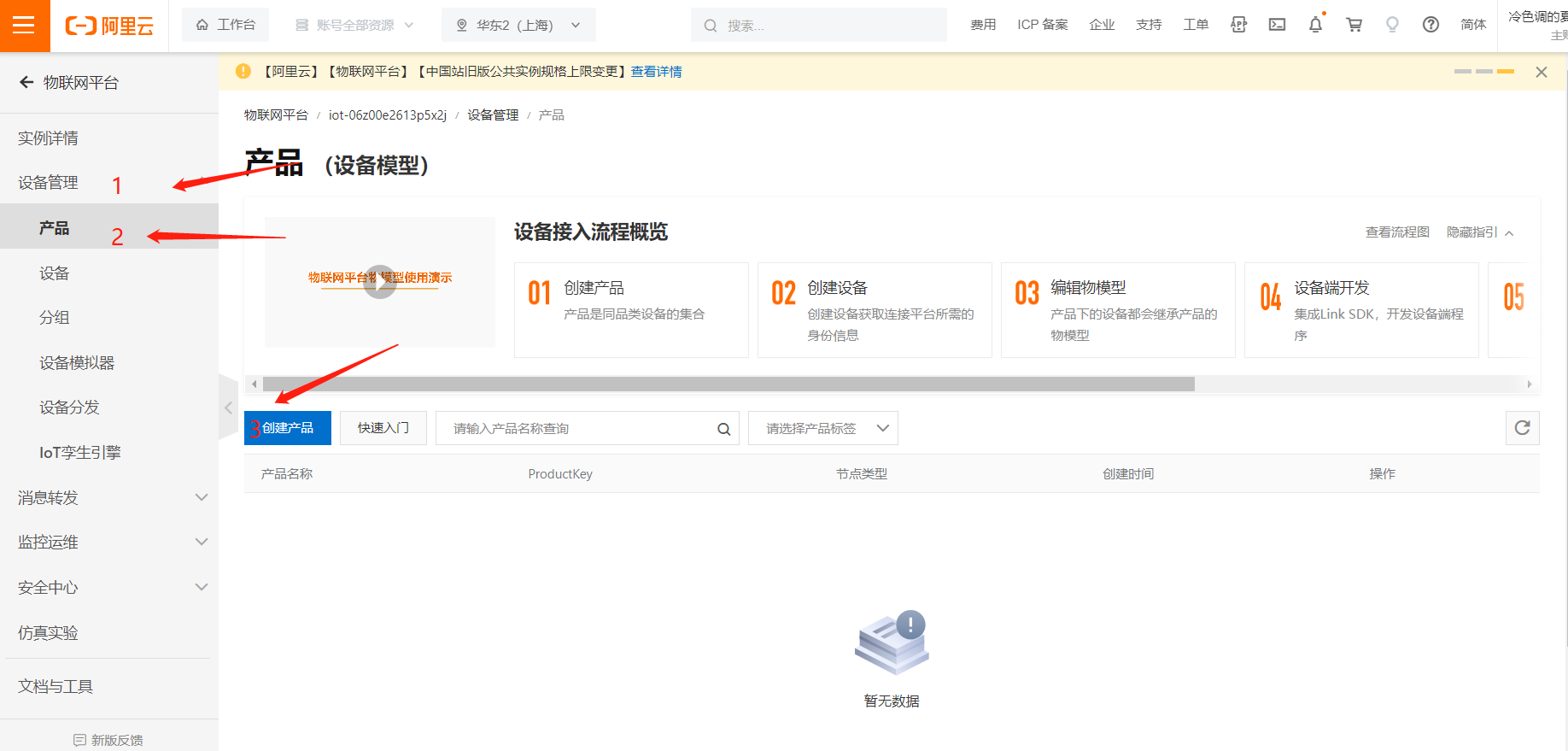
Task: Click the 查看详情 link in the notice banner
Action: pyautogui.click(x=656, y=72)
